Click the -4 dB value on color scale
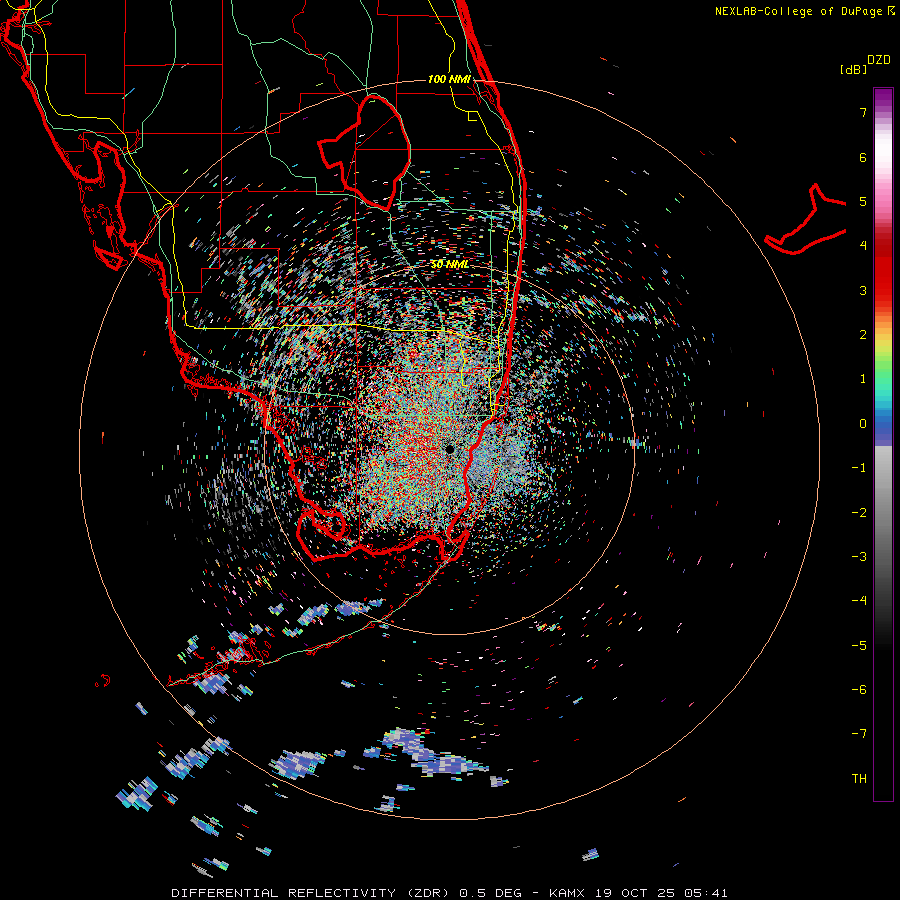This screenshot has height=900, width=900. pyautogui.click(x=859, y=601)
